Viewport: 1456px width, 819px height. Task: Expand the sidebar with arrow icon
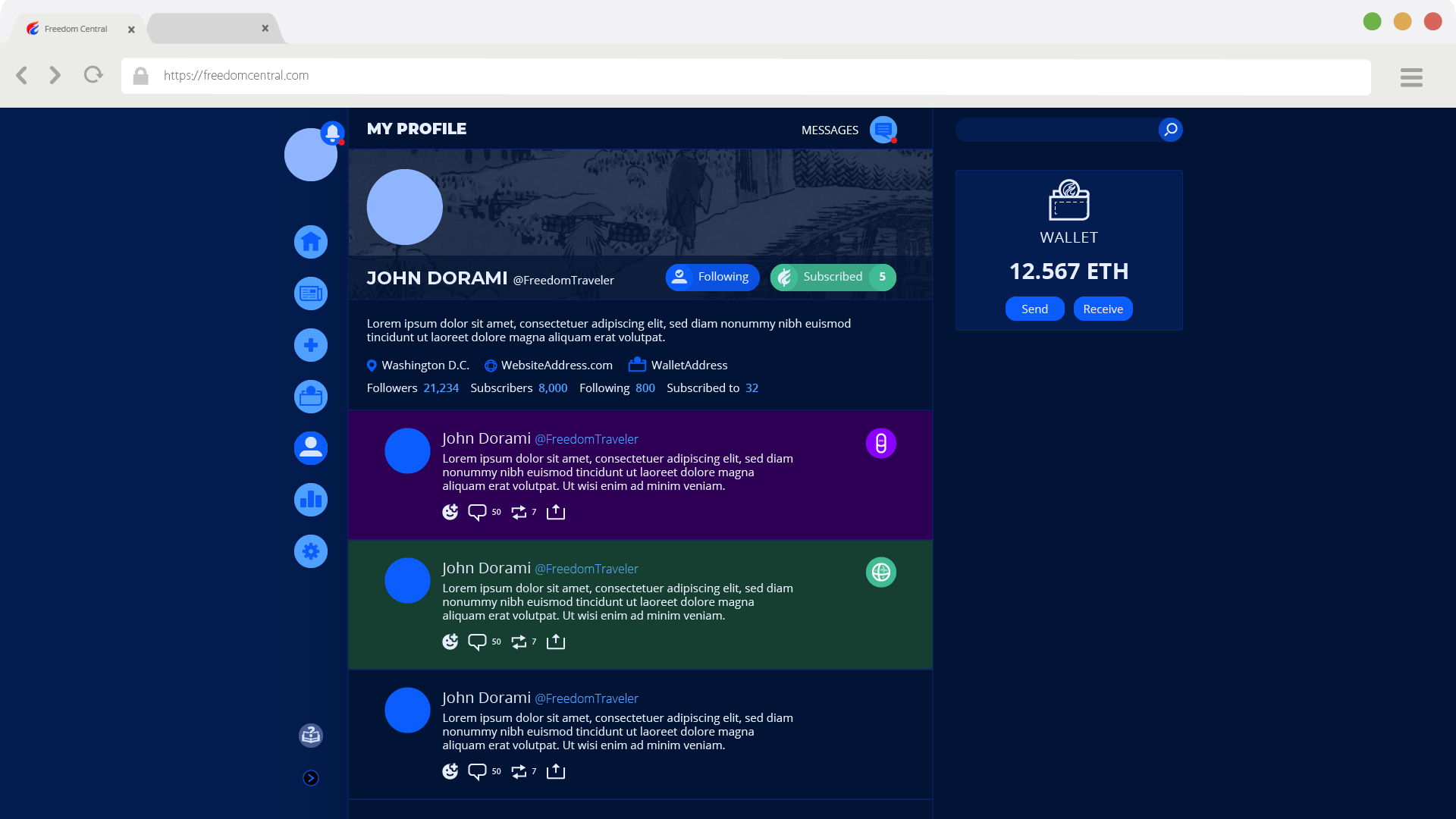311,778
